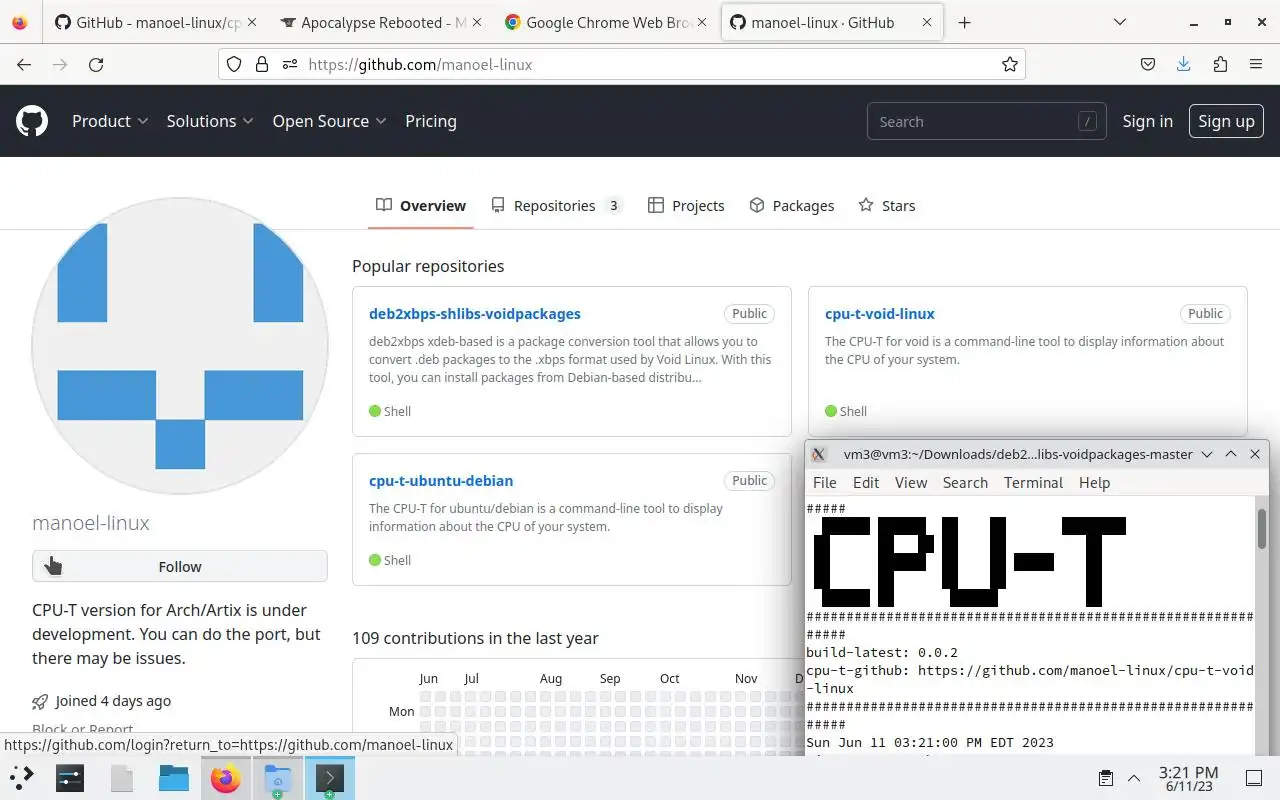The width and height of the screenshot is (1280, 800).
Task: Click the address bar URL field
Action: click(x=650, y=64)
